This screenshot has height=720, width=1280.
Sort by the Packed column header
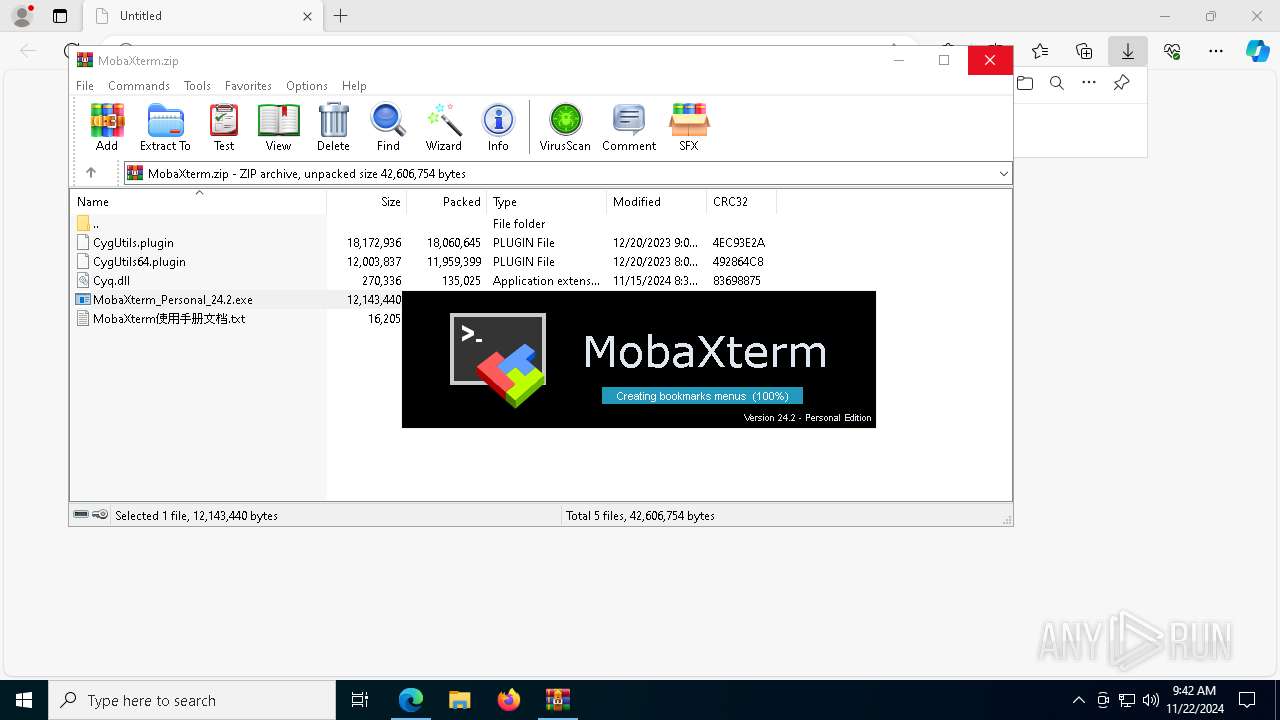[447, 201]
